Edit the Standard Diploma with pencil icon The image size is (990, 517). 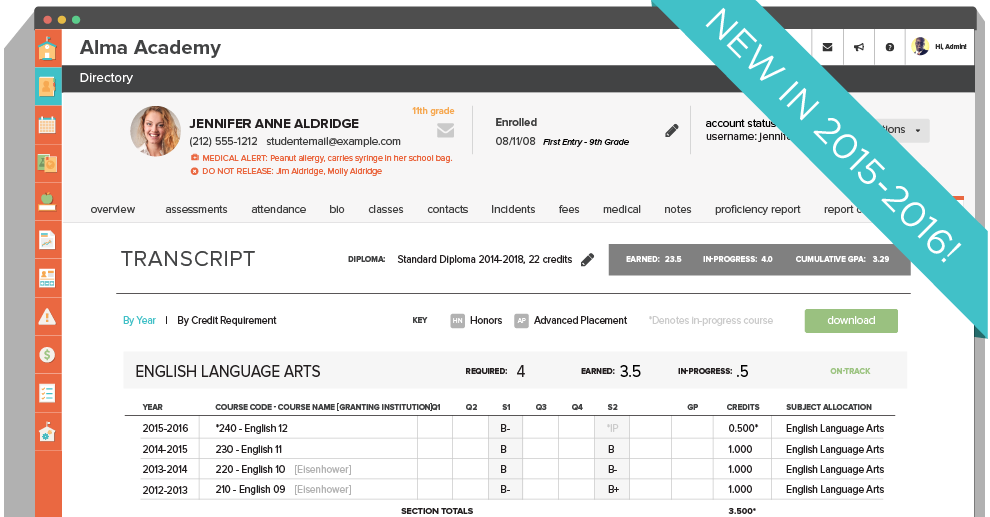(587, 260)
